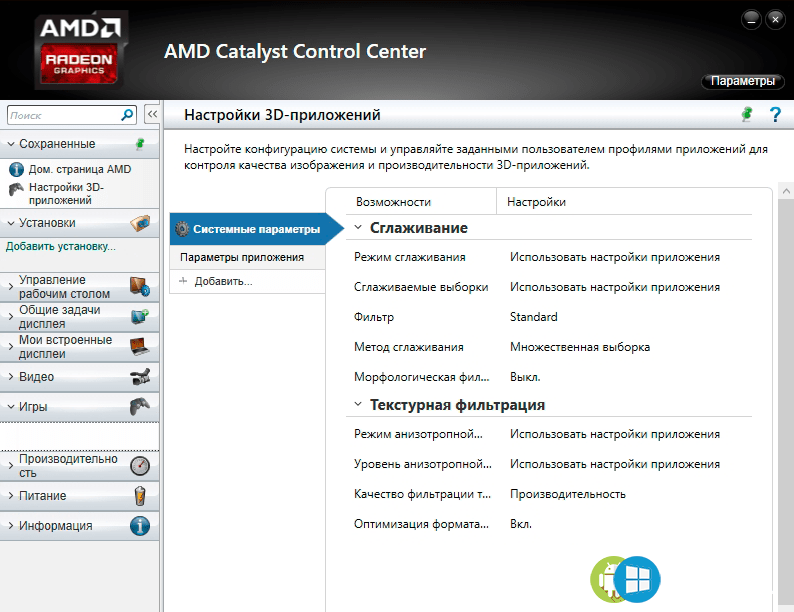Collapse the Установки section
The height and width of the screenshot is (612, 794).
[x=11, y=223]
